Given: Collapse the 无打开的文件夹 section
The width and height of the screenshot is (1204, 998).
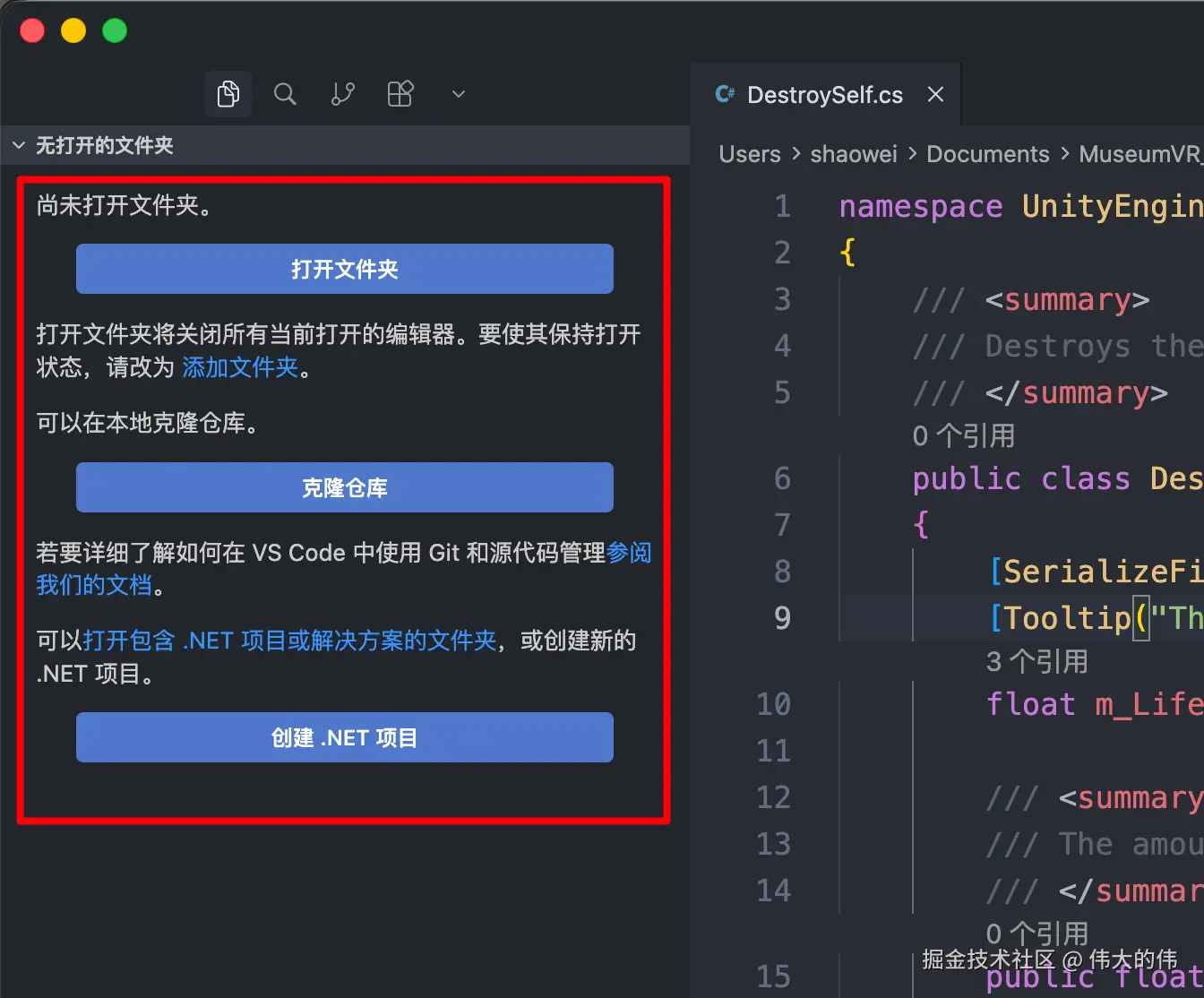Looking at the screenshot, I should [19, 144].
